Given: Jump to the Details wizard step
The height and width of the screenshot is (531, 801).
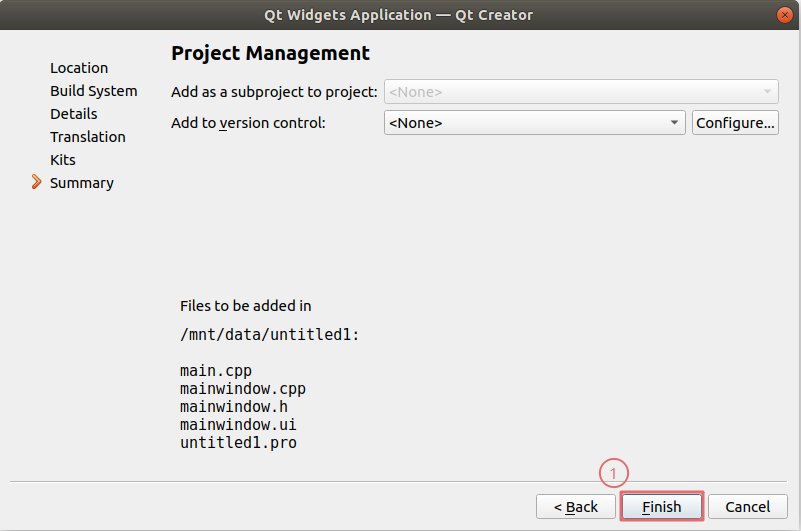Looking at the screenshot, I should tap(74, 114).
